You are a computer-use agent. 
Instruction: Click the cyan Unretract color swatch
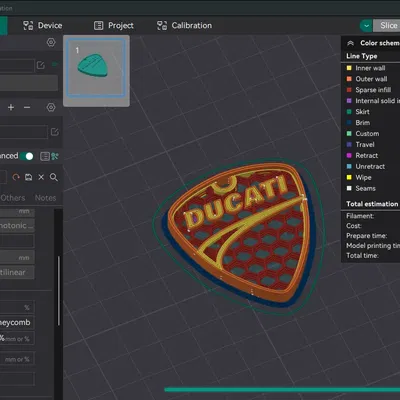[x=349, y=166]
